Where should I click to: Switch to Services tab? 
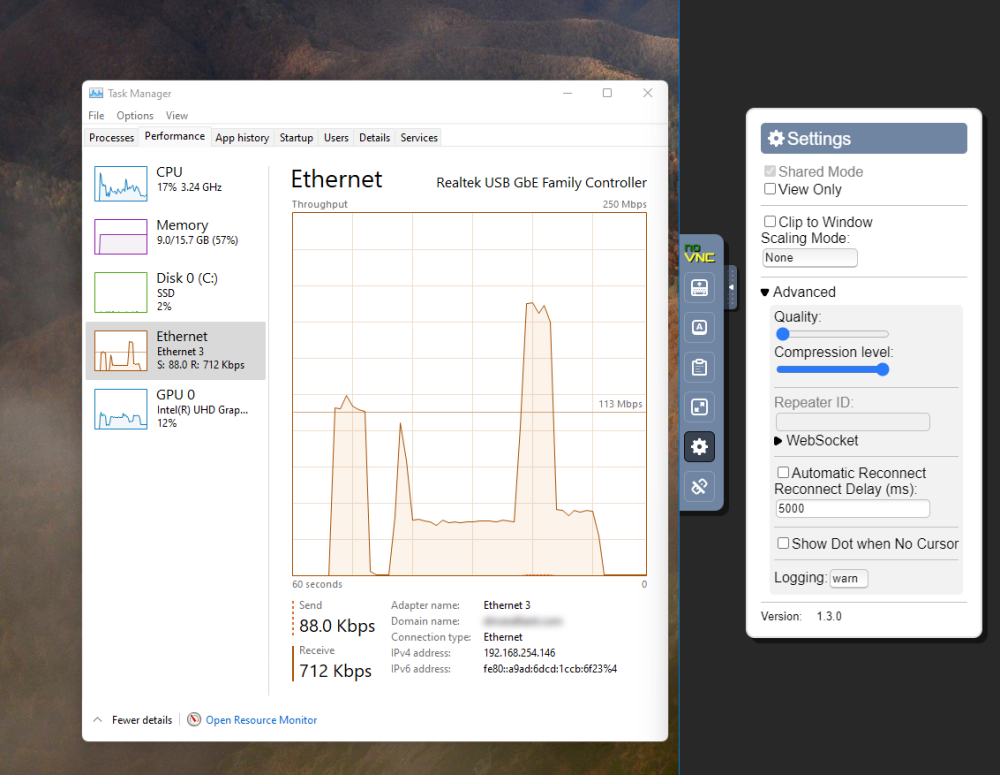(x=419, y=138)
